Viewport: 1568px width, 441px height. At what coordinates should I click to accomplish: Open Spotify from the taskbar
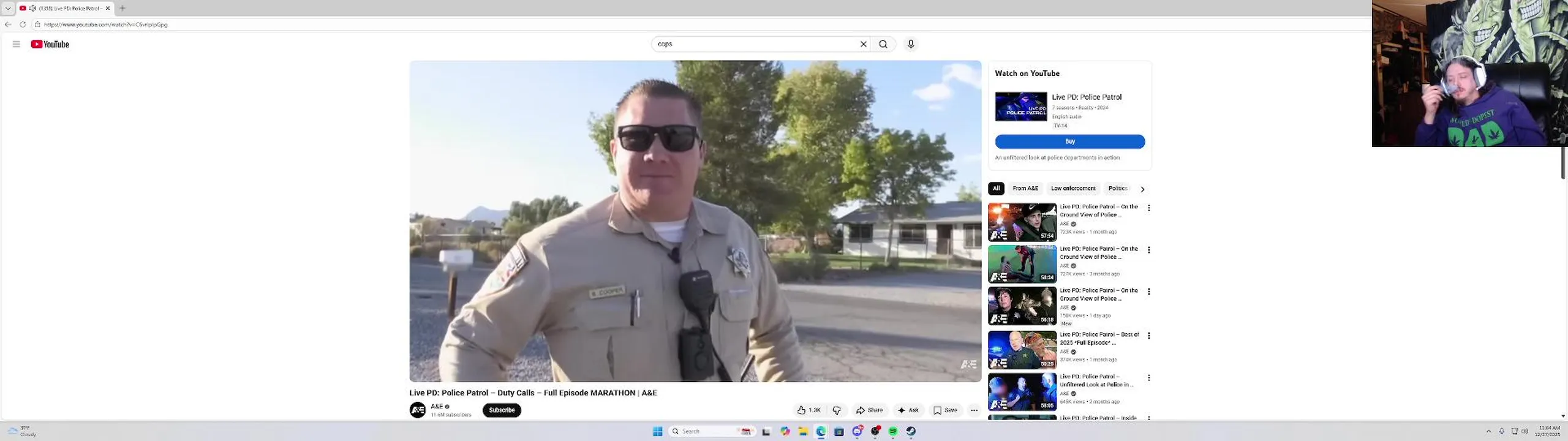click(893, 431)
